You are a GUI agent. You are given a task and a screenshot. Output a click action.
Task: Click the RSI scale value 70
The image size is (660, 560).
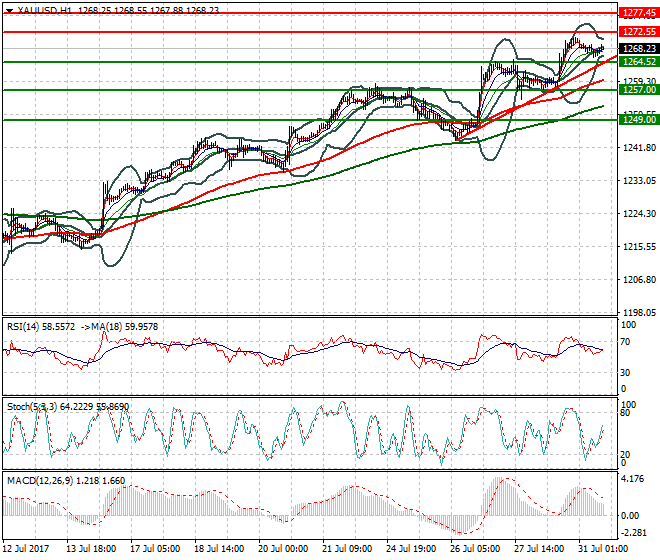pos(625,341)
